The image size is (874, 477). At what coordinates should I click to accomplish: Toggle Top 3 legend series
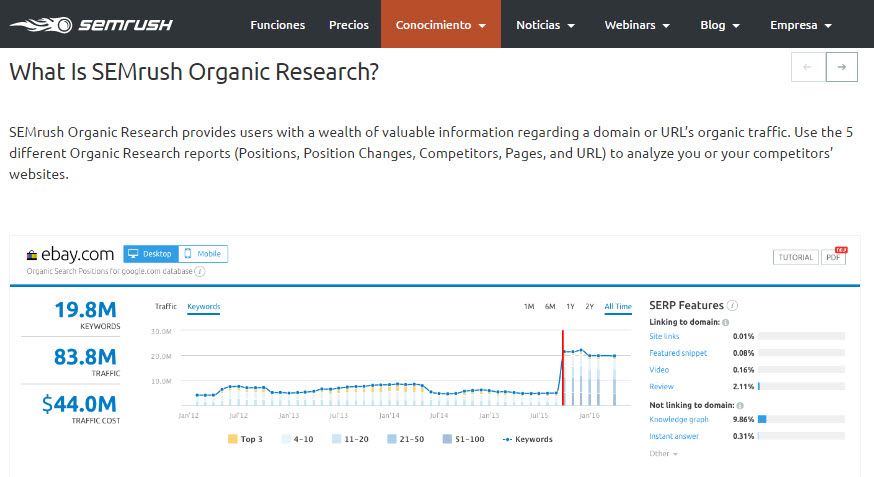point(245,439)
